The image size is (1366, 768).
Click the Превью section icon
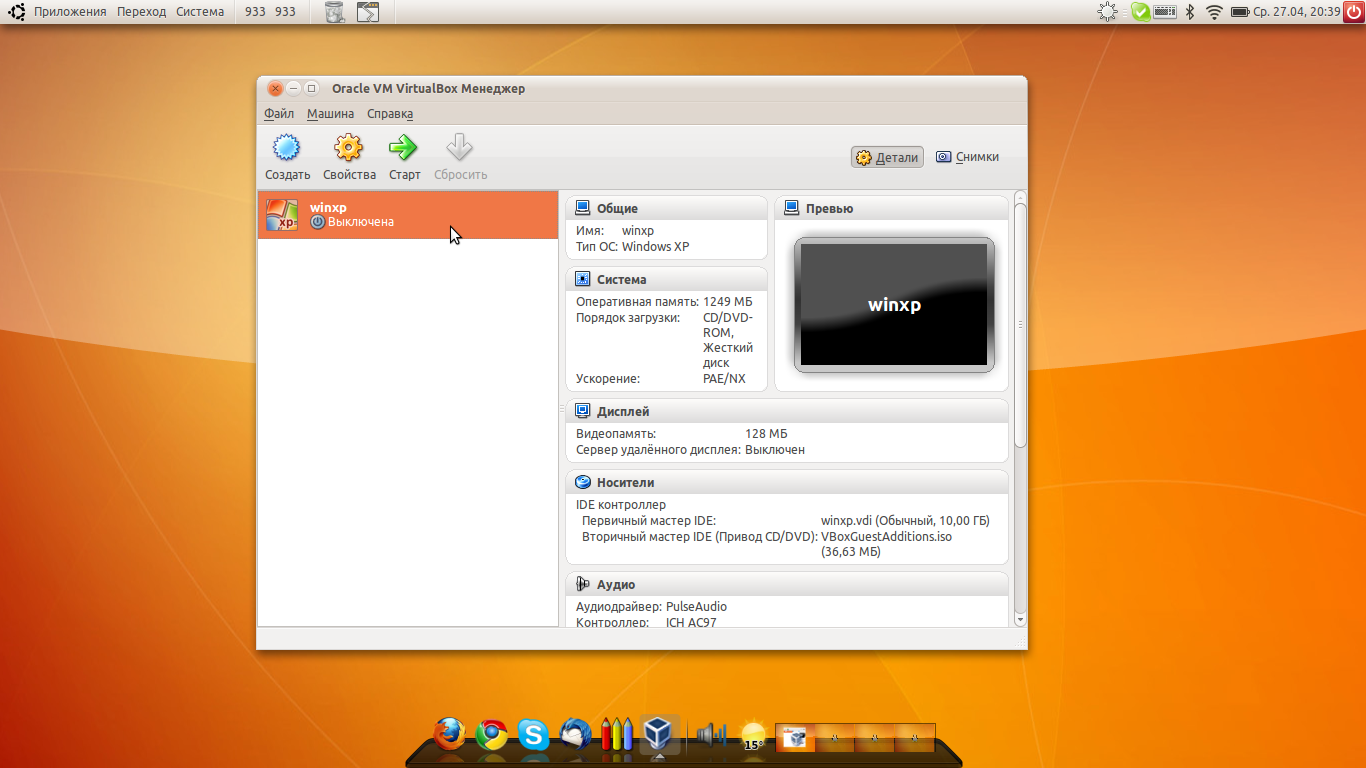pyautogui.click(x=792, y=208)
